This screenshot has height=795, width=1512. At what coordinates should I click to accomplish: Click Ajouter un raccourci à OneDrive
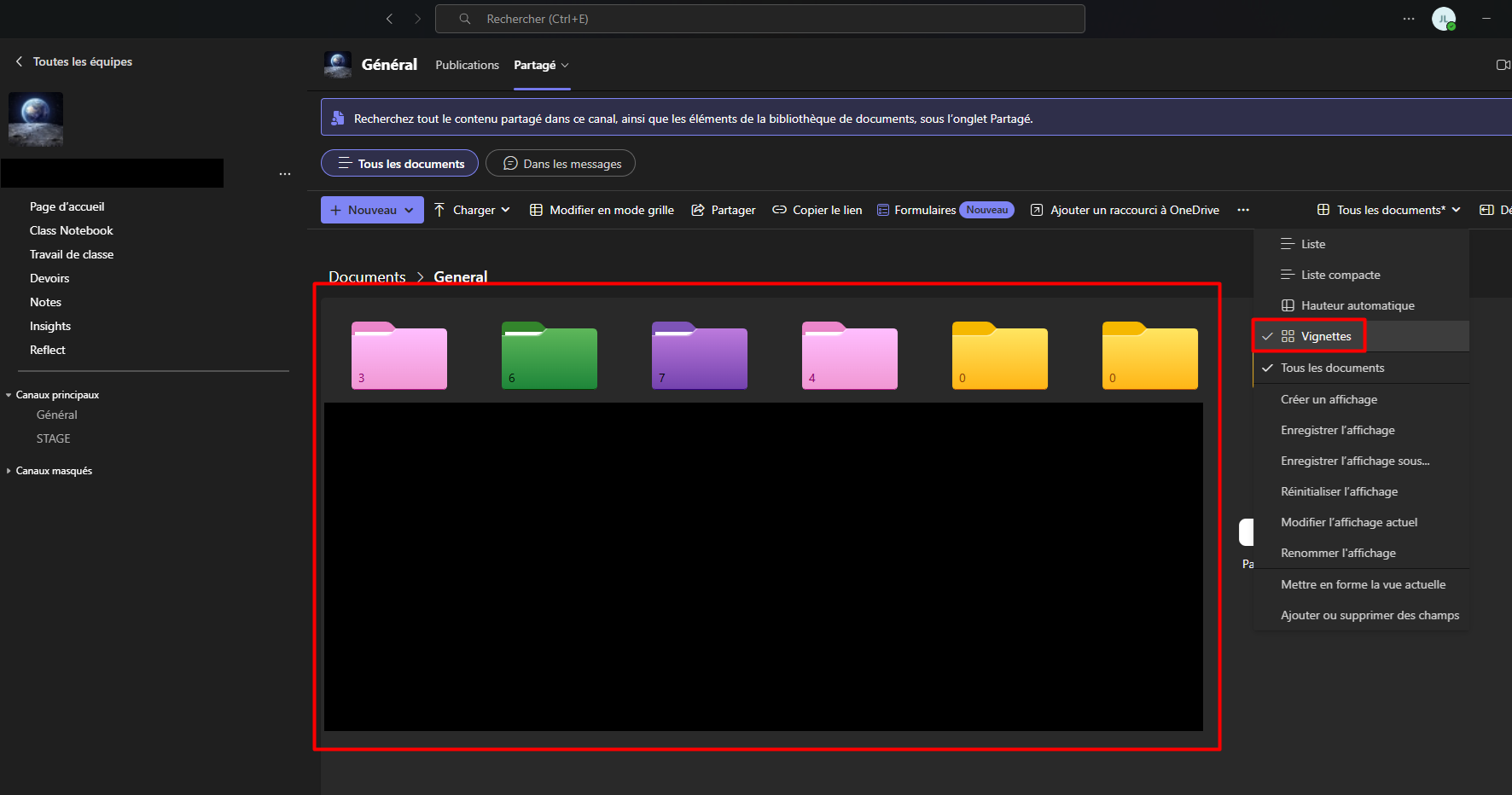coord(1125,210)
